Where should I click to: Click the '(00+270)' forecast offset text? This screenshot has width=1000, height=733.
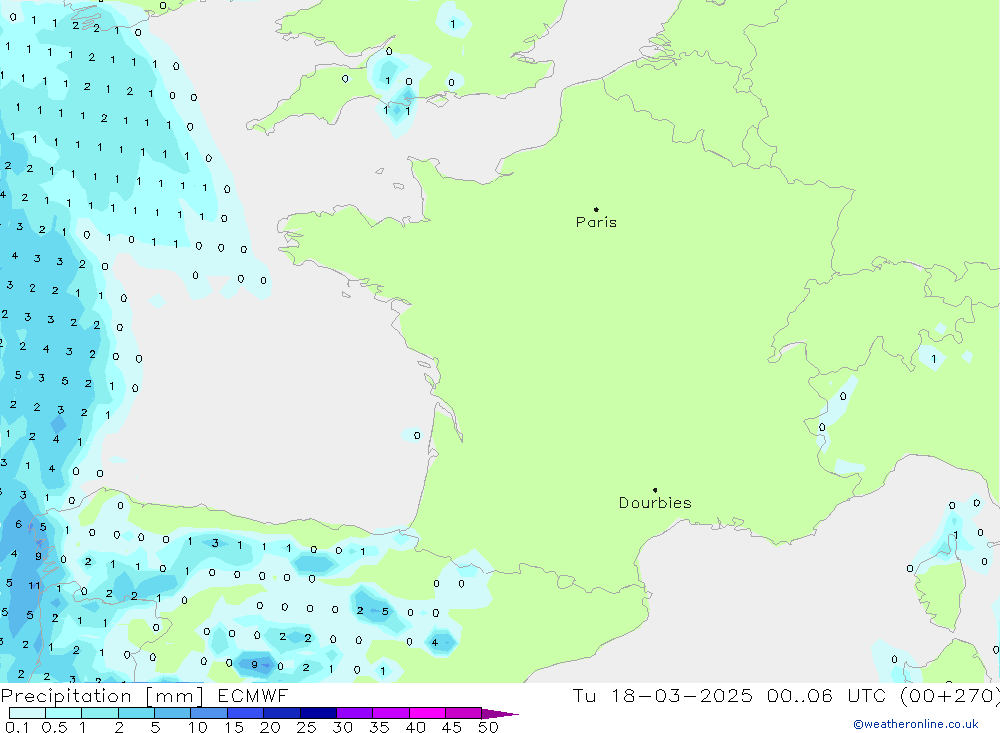[950, 695]
